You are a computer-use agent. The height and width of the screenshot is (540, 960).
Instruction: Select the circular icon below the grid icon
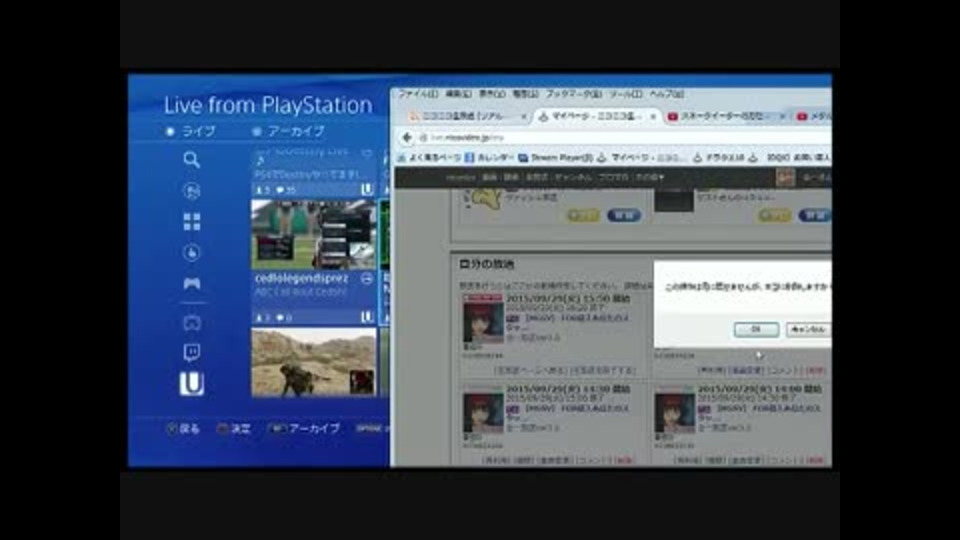coord(192,252)
